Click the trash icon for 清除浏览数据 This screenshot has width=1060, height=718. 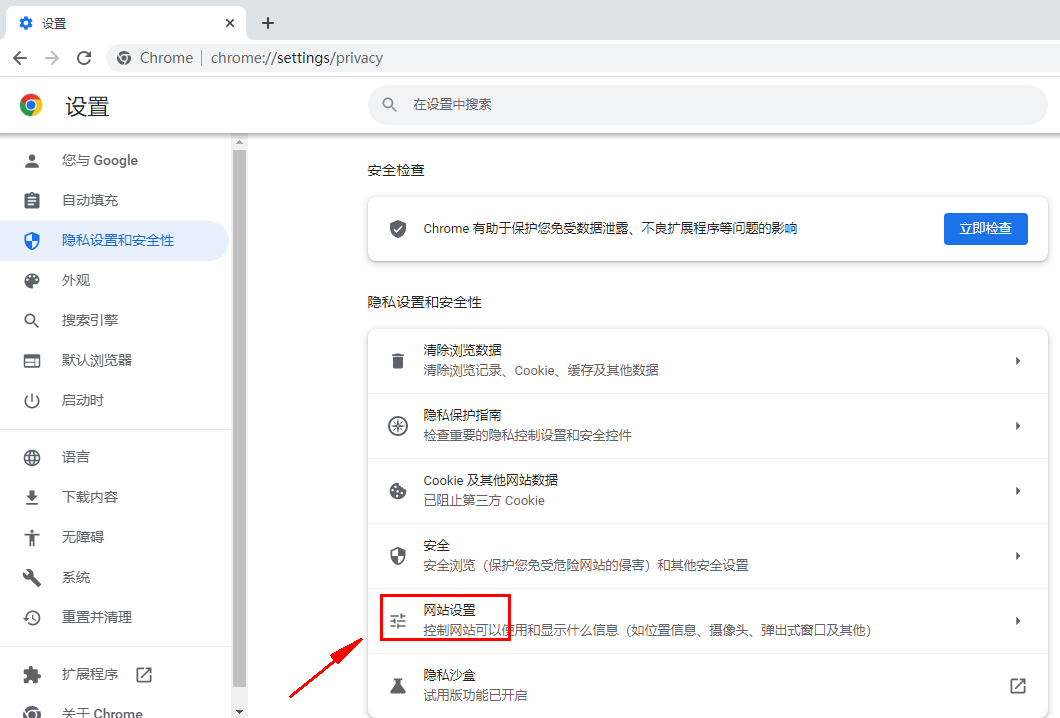tap(398, 361)
